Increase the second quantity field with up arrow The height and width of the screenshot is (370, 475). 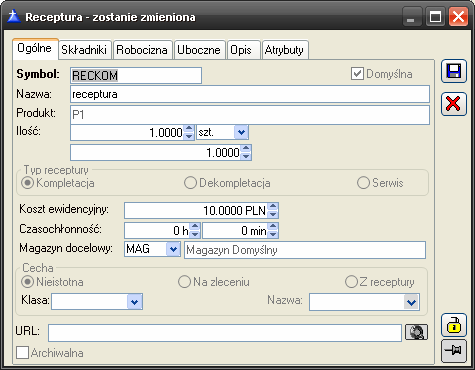(246, 149)
